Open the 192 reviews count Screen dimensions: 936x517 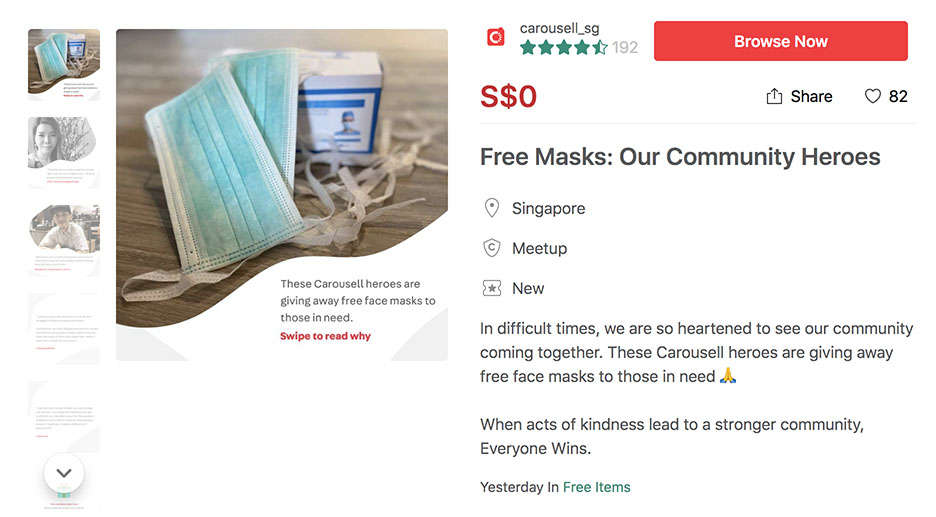625,47
